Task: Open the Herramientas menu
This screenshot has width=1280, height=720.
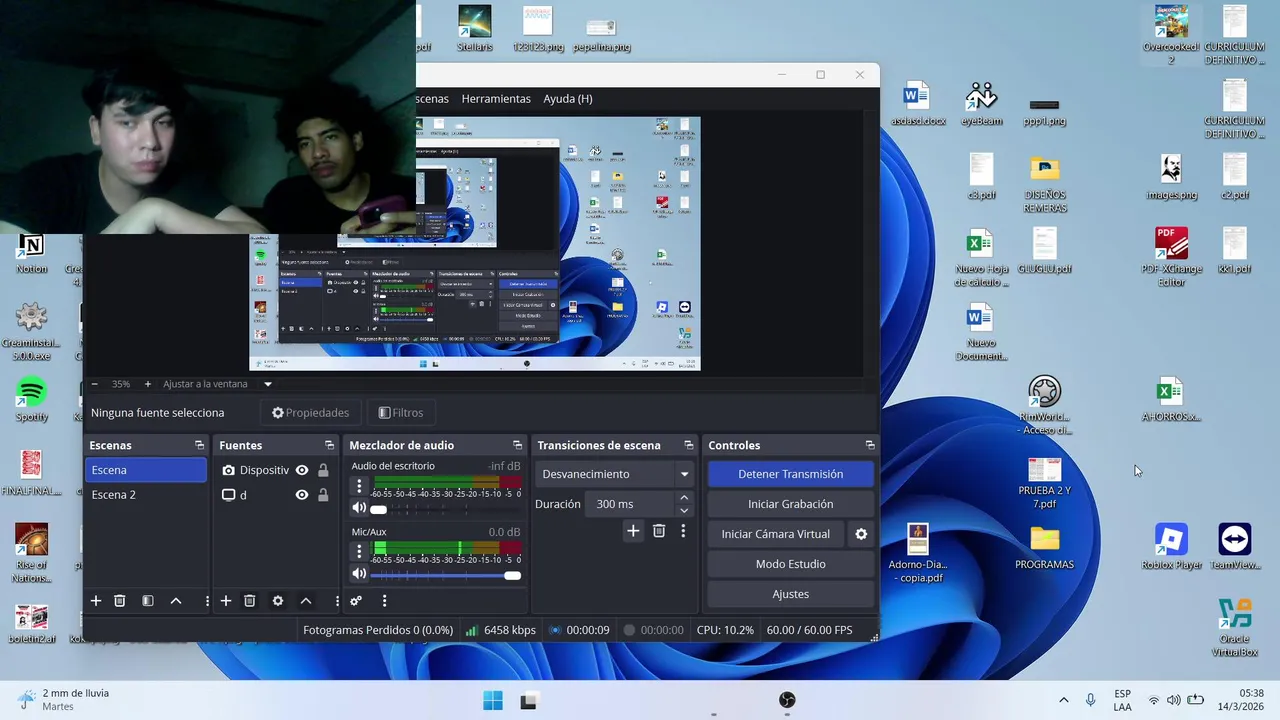Action: coord(496,99)
